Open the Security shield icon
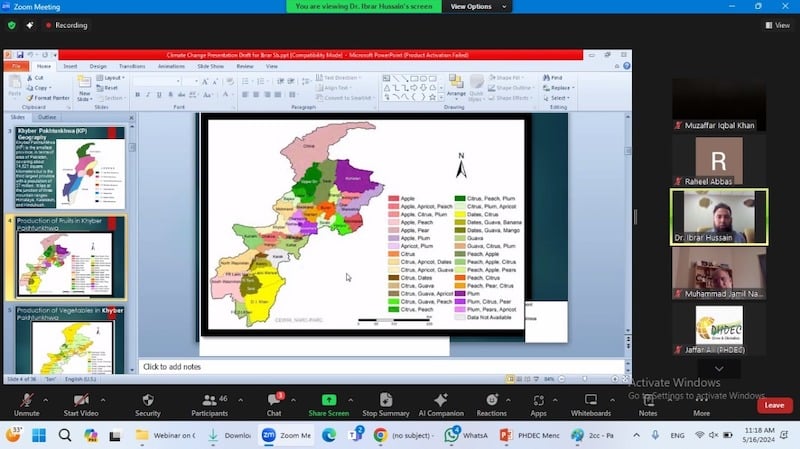The image size is (800, 449). click(x=147, y=399)
